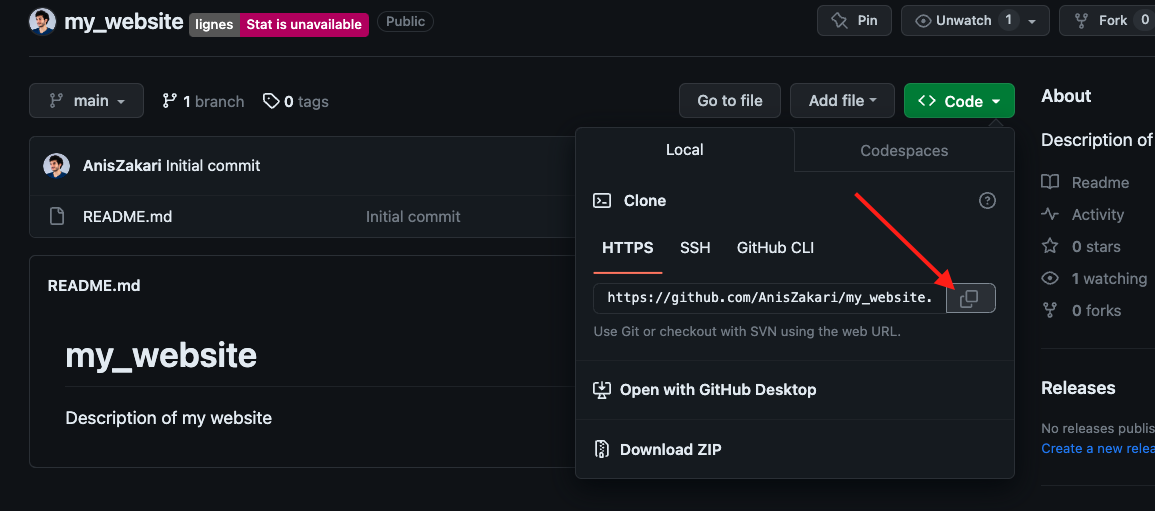Image resolution: width=1155 pixels, height=511 pixels.
Task: Open the 0 stars link
Action: [1081, 247]
